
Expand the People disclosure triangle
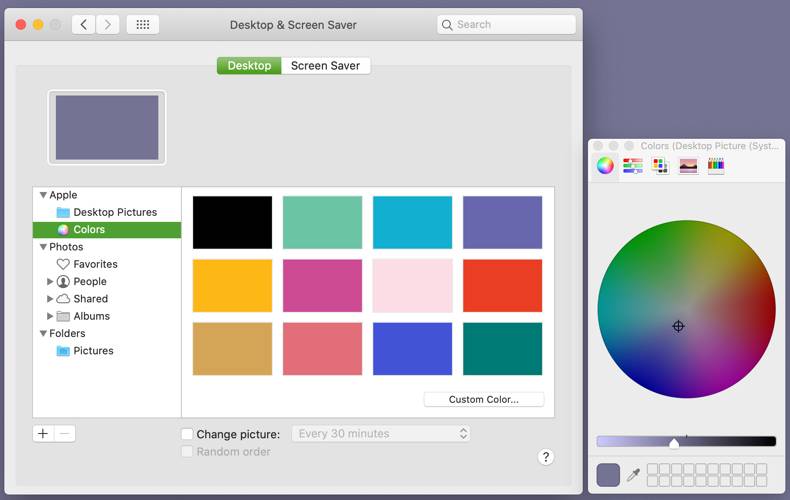pos(50,281)
